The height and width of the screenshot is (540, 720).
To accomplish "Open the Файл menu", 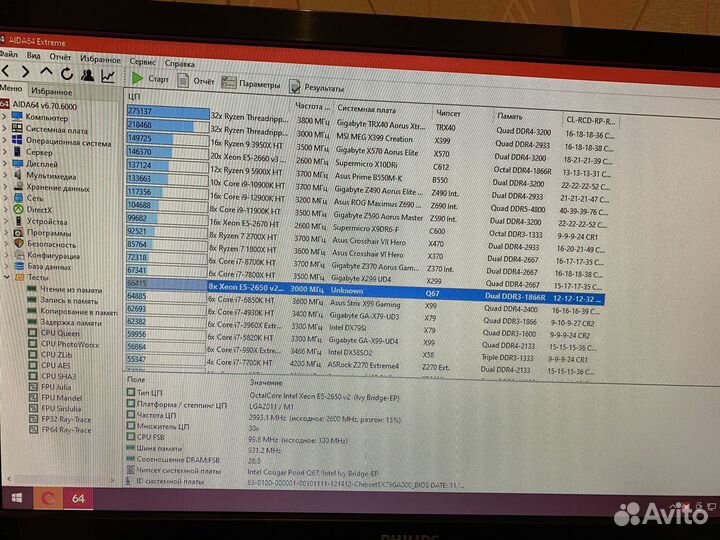I will [9, 54].
